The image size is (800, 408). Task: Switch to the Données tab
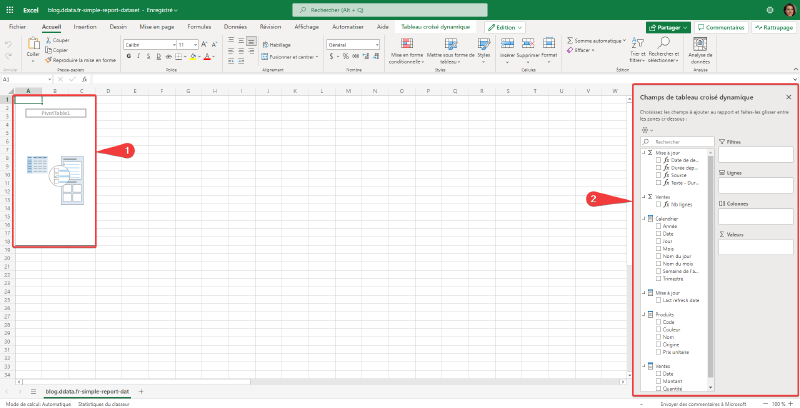pos(235,27)
